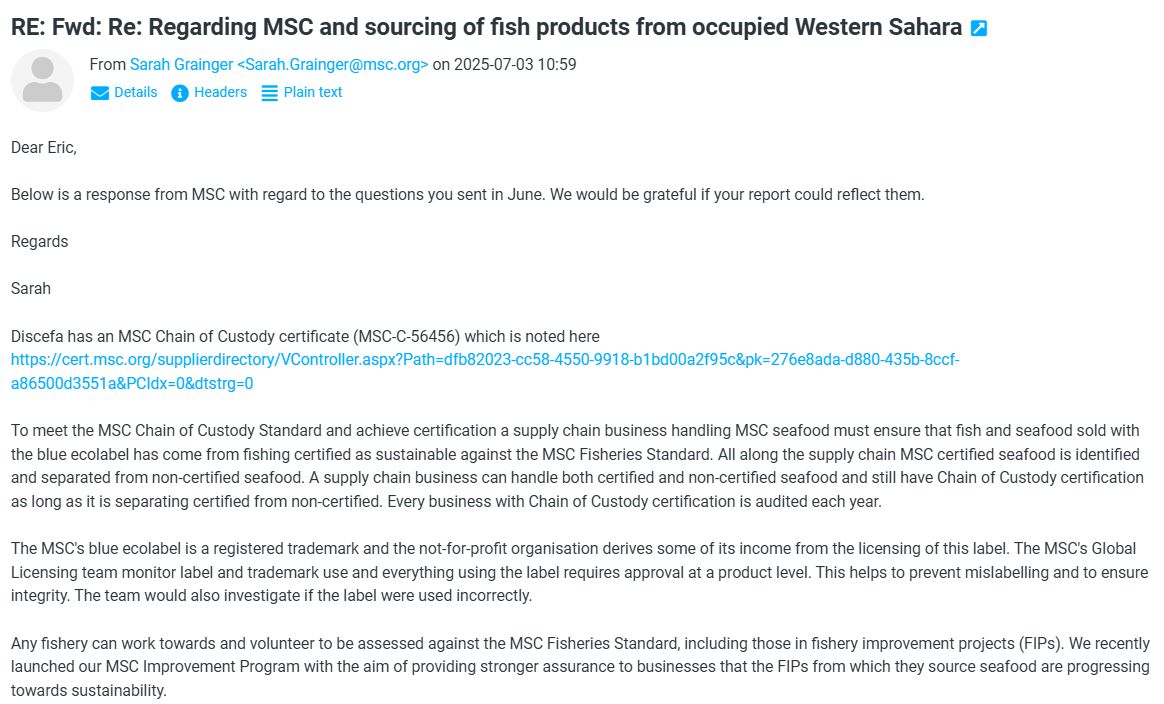Open Sarah Grainger sender name link

coord(181,65)
